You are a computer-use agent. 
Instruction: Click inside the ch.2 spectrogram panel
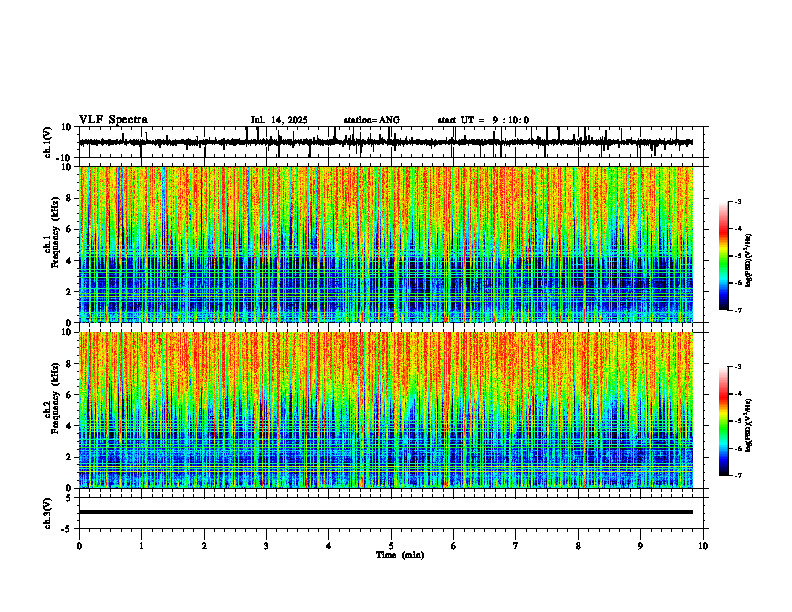(x=386, y=410)
